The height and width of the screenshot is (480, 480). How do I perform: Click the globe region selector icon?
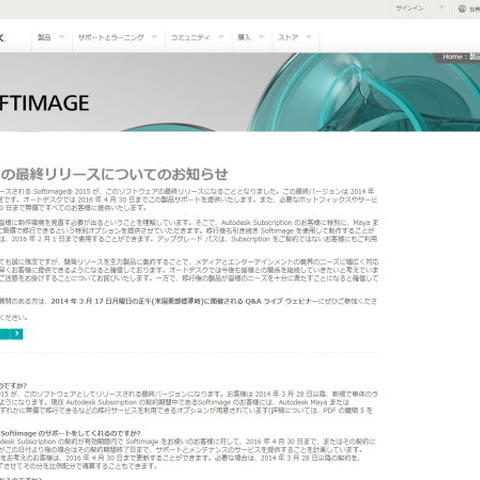[x=462, y=9]
